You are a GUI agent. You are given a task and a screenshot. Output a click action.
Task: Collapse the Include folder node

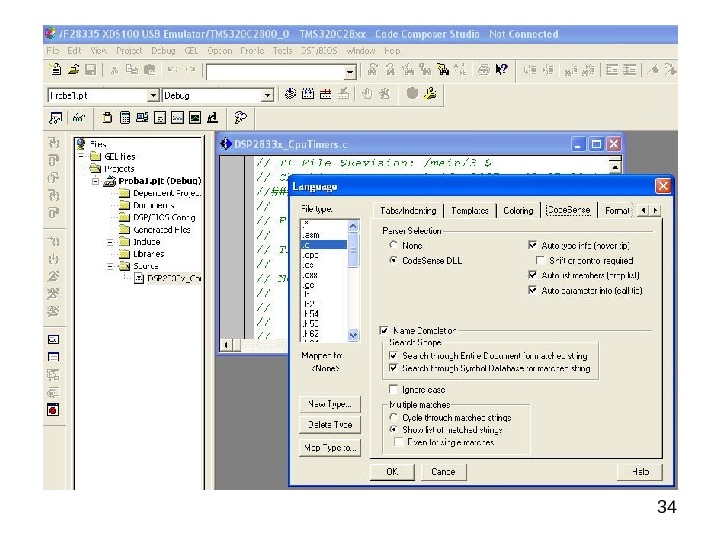[110, 242]
